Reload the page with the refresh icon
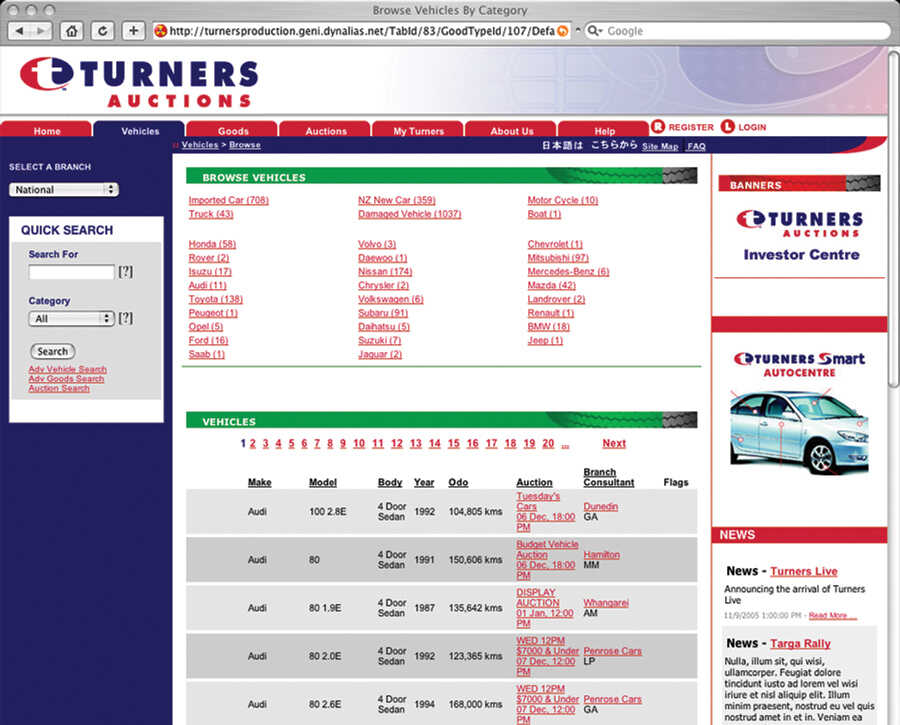900x725 pixels. pos(102,31)
